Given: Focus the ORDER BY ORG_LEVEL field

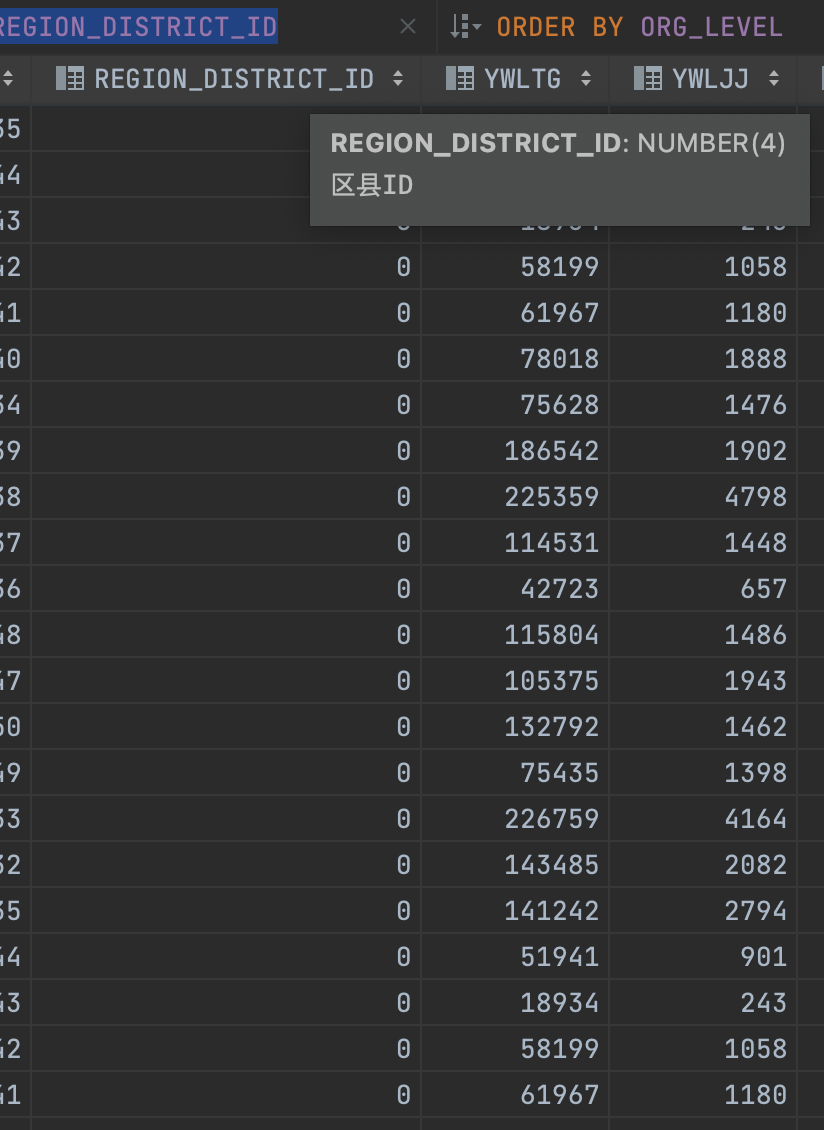Looking at the screenshot, I should coord(639,27).
